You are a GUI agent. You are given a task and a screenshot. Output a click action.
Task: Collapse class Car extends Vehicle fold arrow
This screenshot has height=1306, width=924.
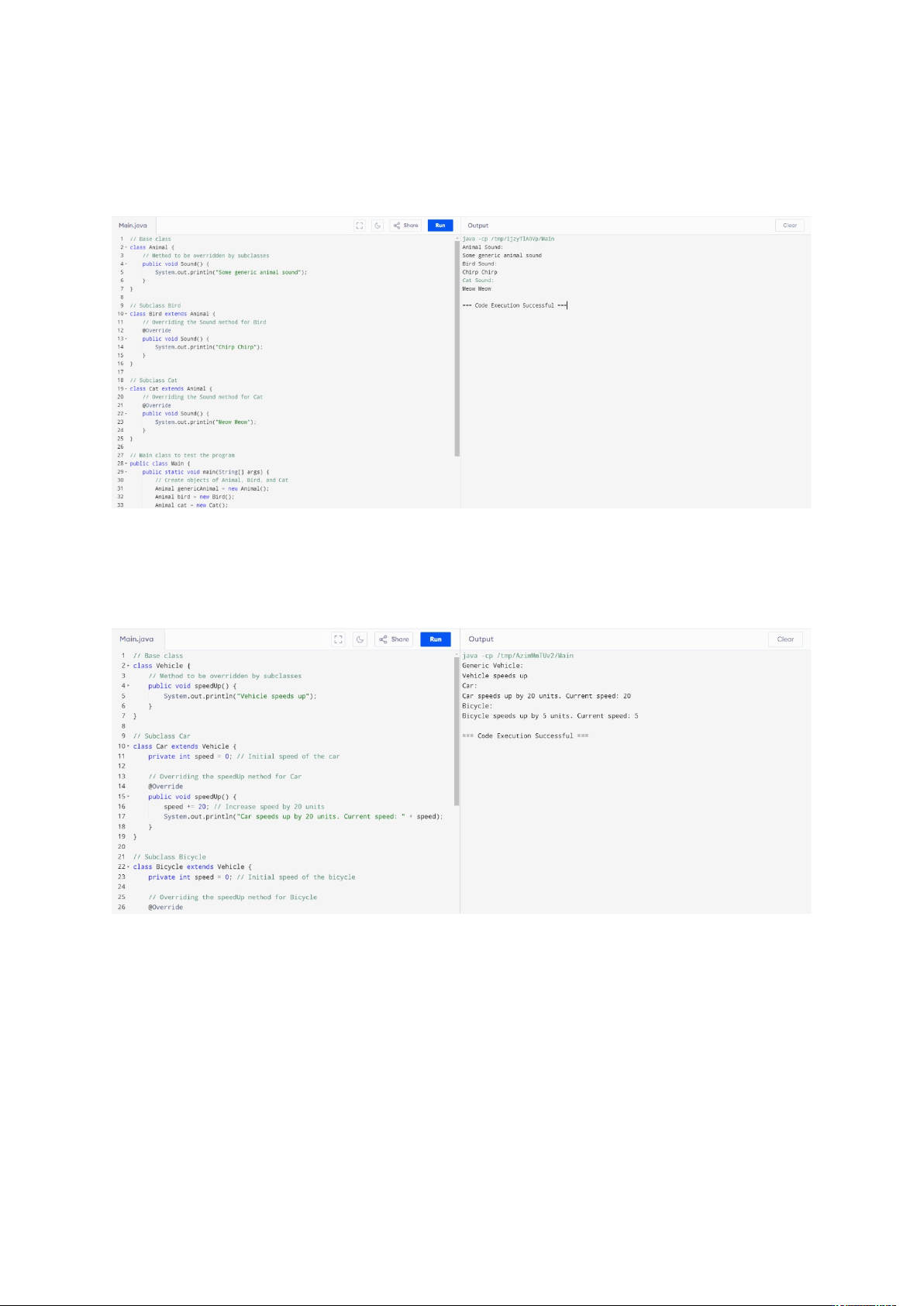[x=128, y=746]
